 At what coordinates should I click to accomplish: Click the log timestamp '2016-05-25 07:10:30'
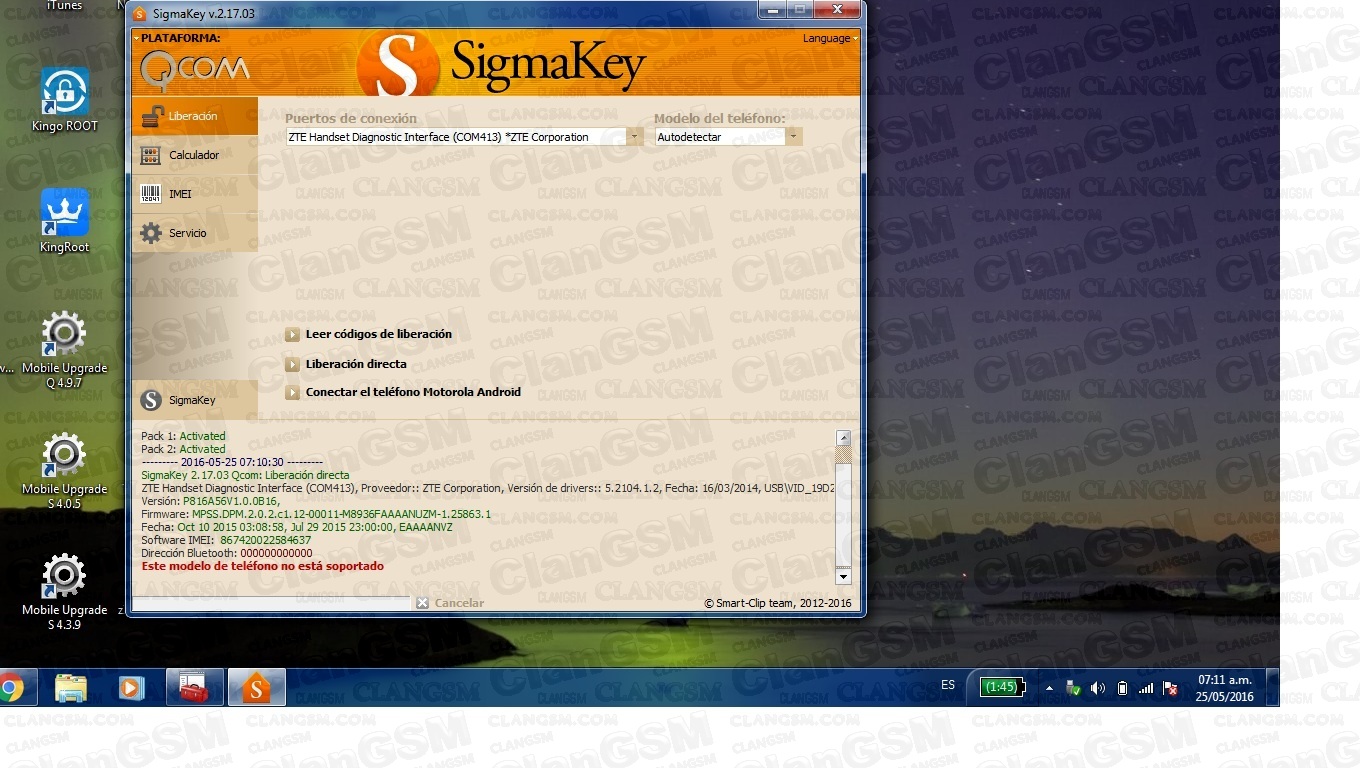232,462
